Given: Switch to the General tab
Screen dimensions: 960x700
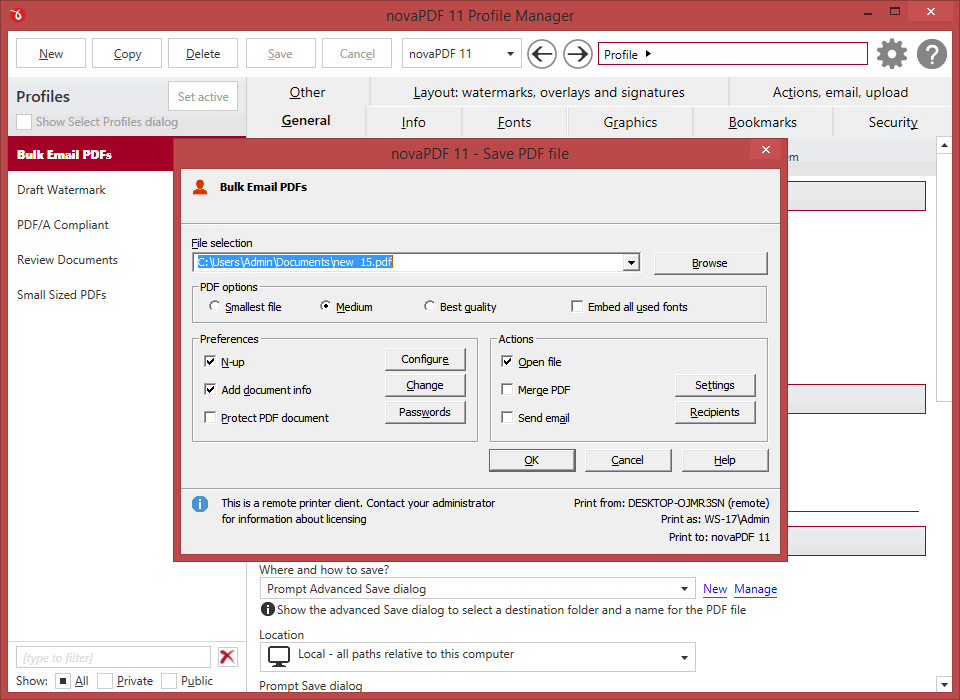Looking at the screenshot, I should coord(306,121).
